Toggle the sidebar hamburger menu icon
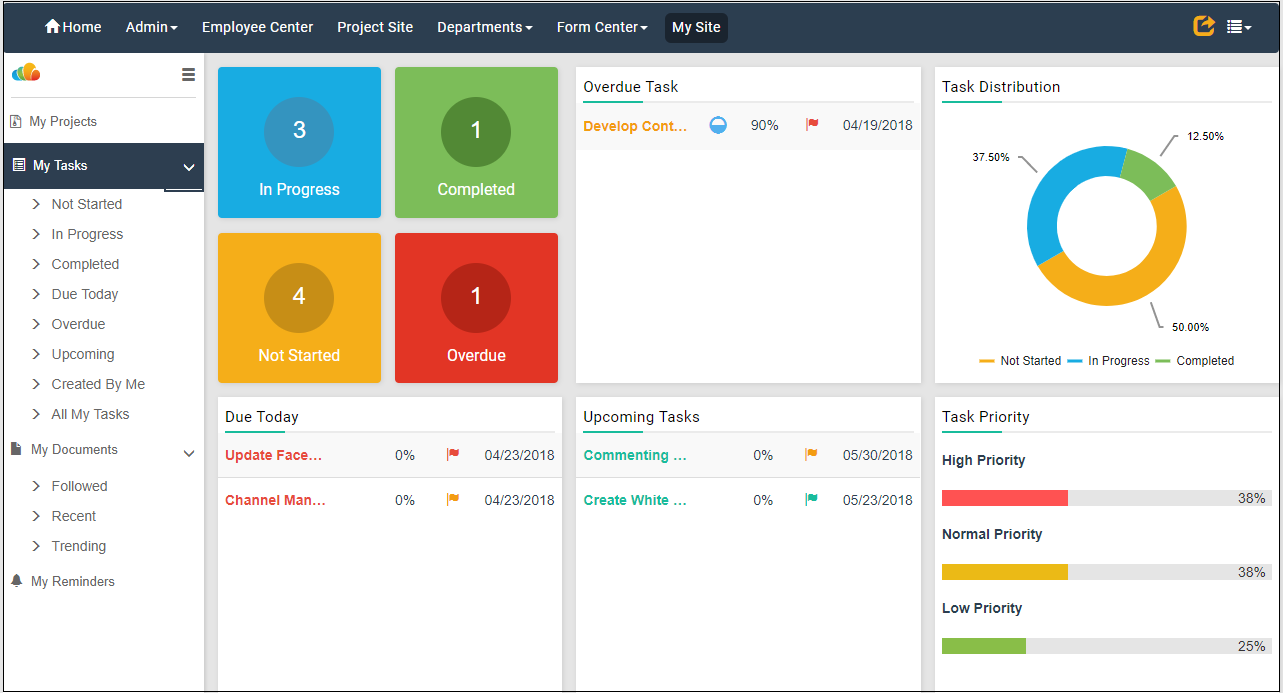 click(188, 74)
